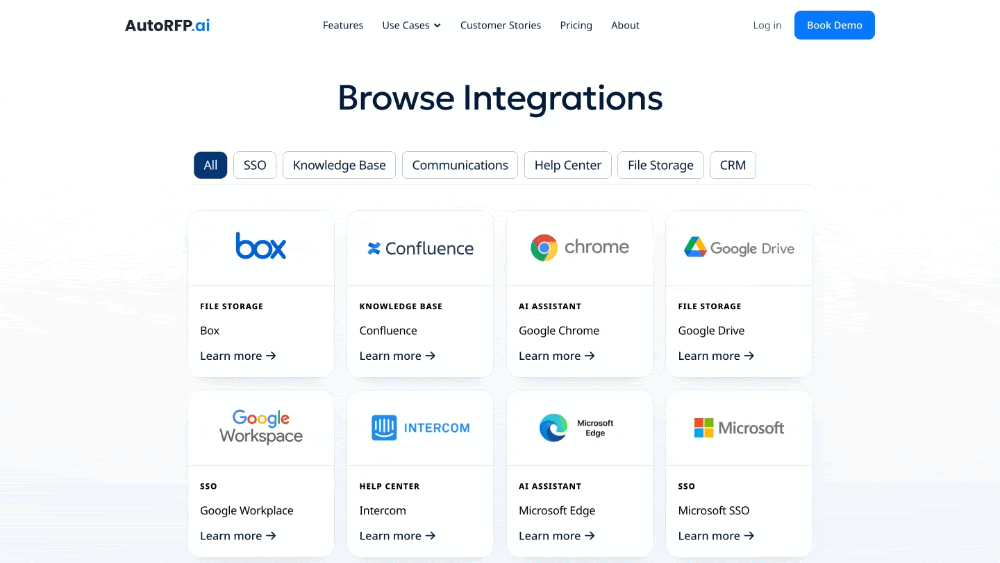
Task: Click the Book Demo button
Action: pos(834,25)
